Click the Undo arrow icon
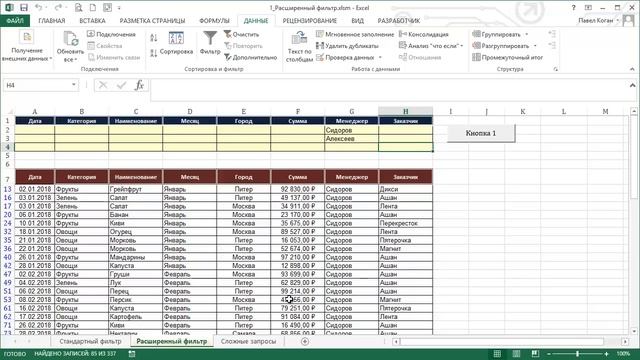Viewport: 640px width, 360px height. tap(39, 7)
